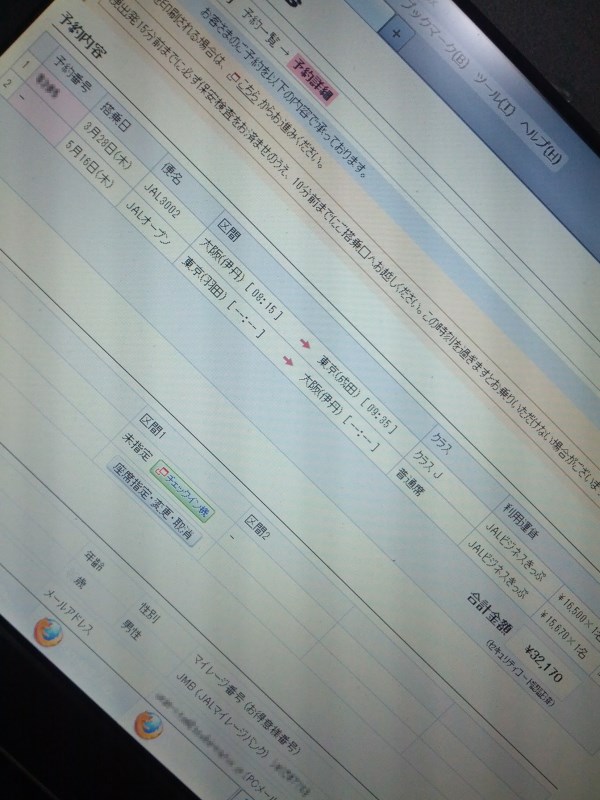600x800 pixels.
Task: Click the JMB (JALマイレージバンク) text
Action: (221, 714)
